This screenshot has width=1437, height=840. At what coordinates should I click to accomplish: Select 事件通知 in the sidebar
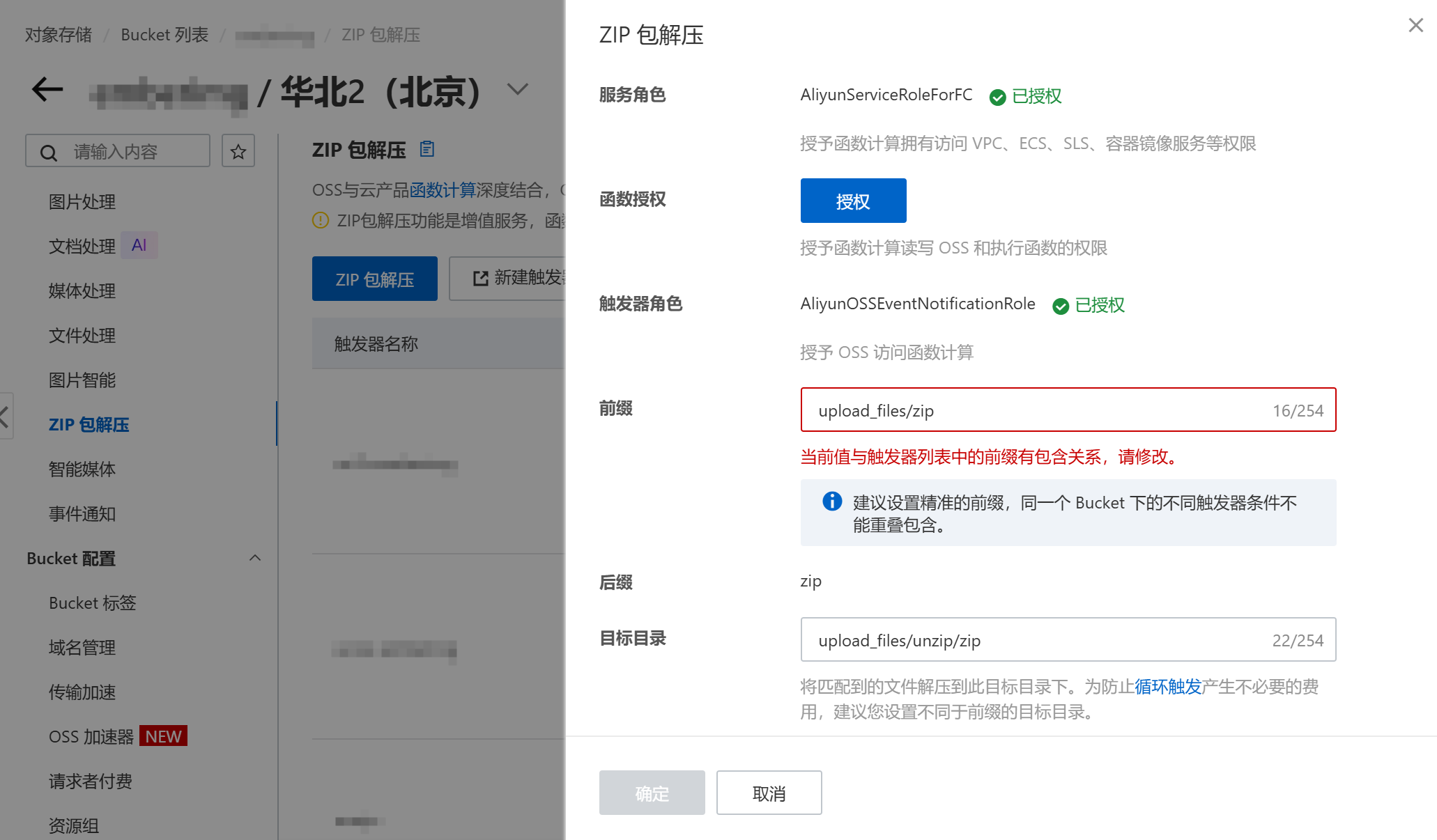tap(82, 514)
